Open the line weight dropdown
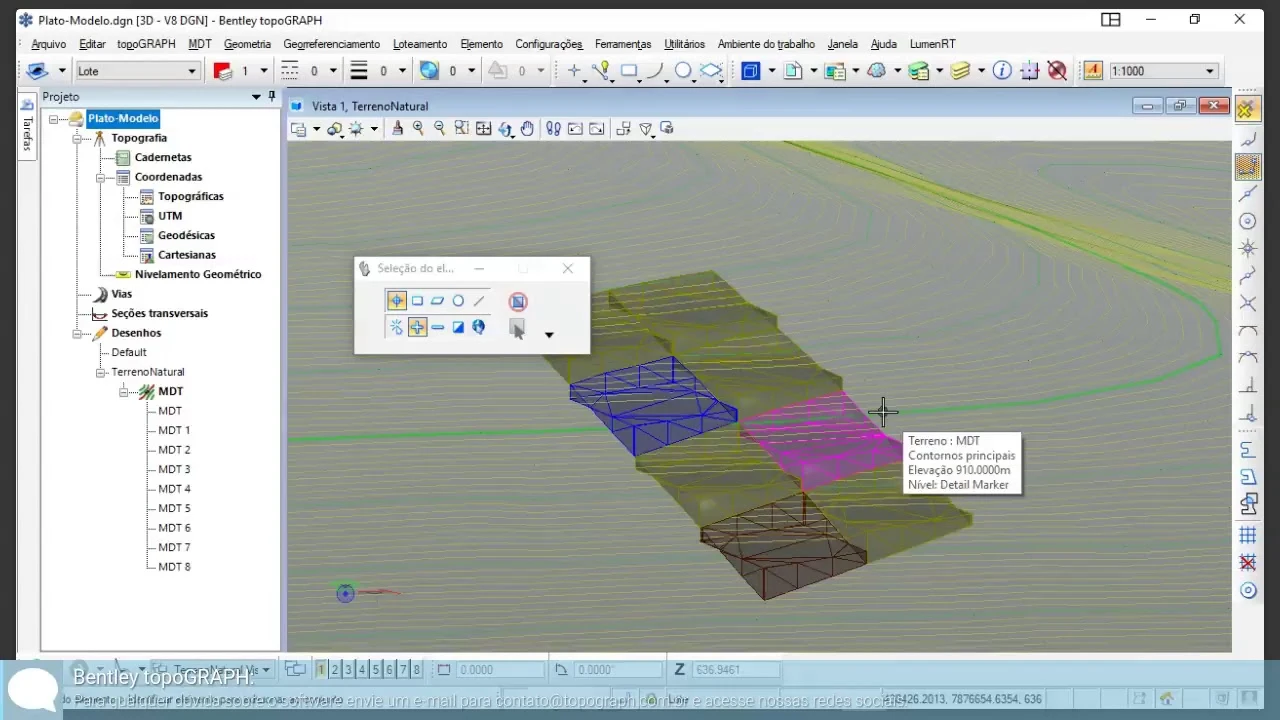 tap(402, 71)
